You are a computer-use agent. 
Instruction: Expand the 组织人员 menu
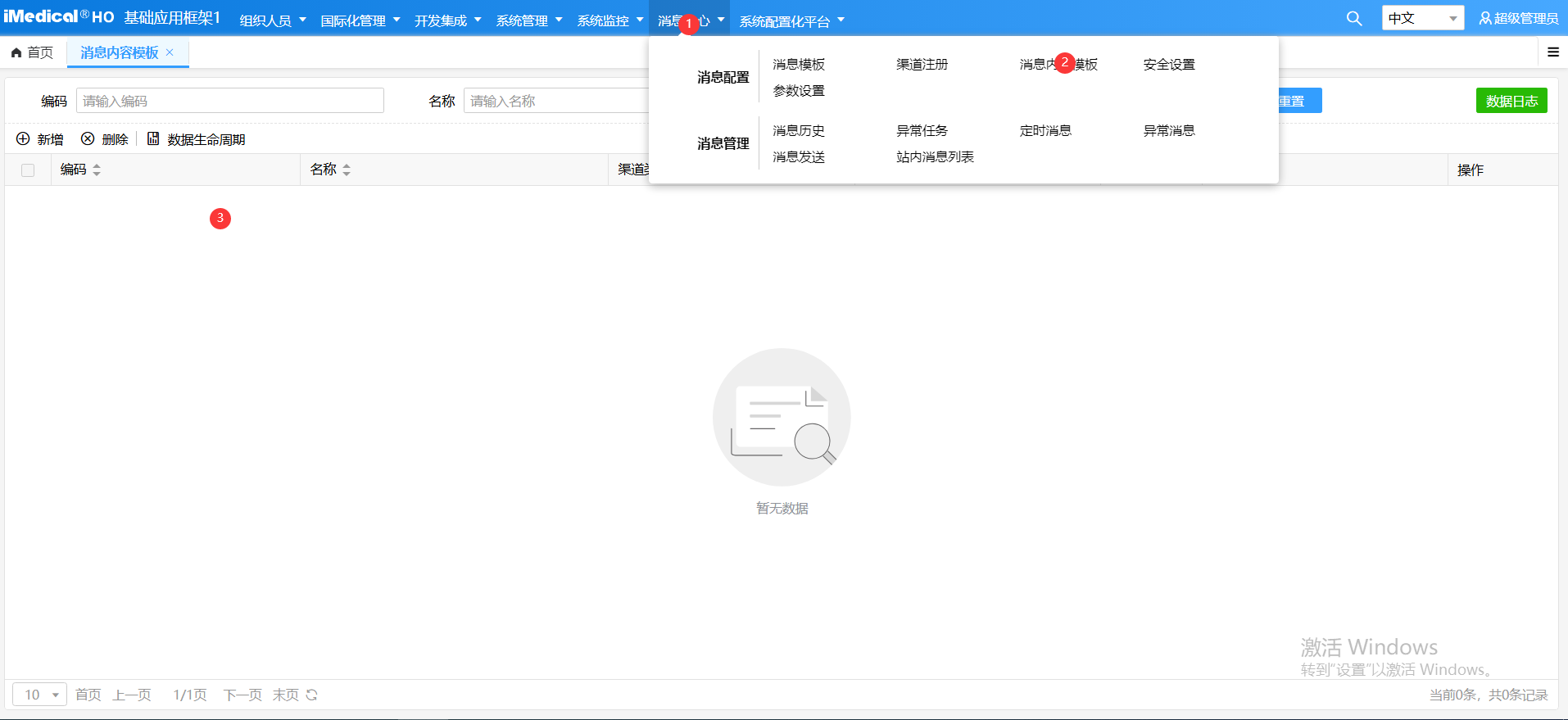272,20
